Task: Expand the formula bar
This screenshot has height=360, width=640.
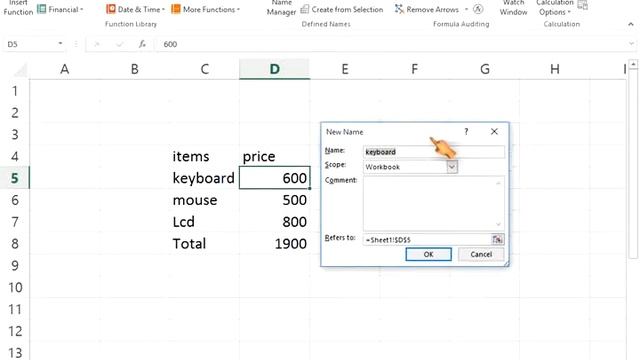Action: coord(631,44)
